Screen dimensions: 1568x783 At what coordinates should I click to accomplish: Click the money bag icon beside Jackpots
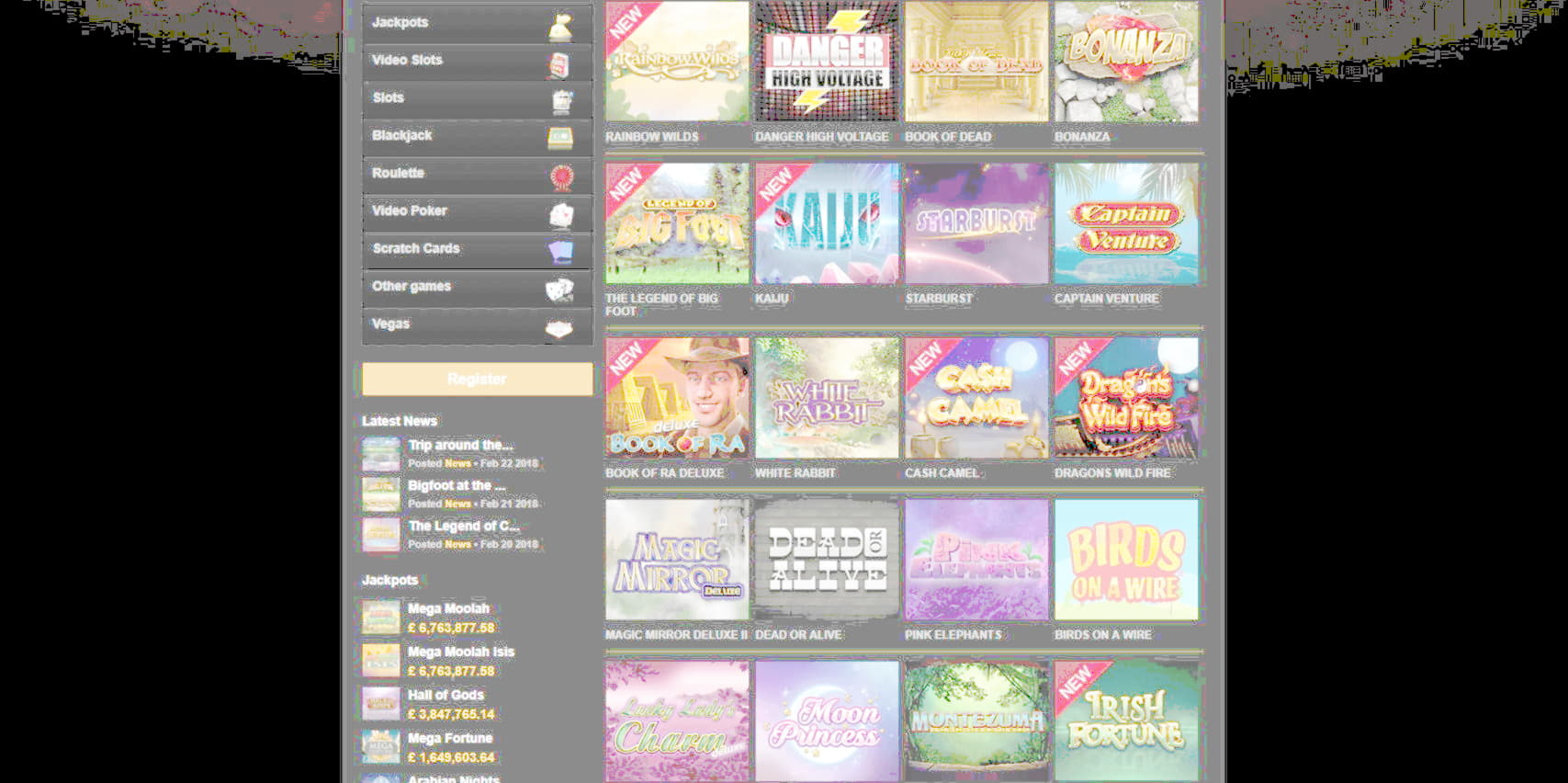pos(560,28)
